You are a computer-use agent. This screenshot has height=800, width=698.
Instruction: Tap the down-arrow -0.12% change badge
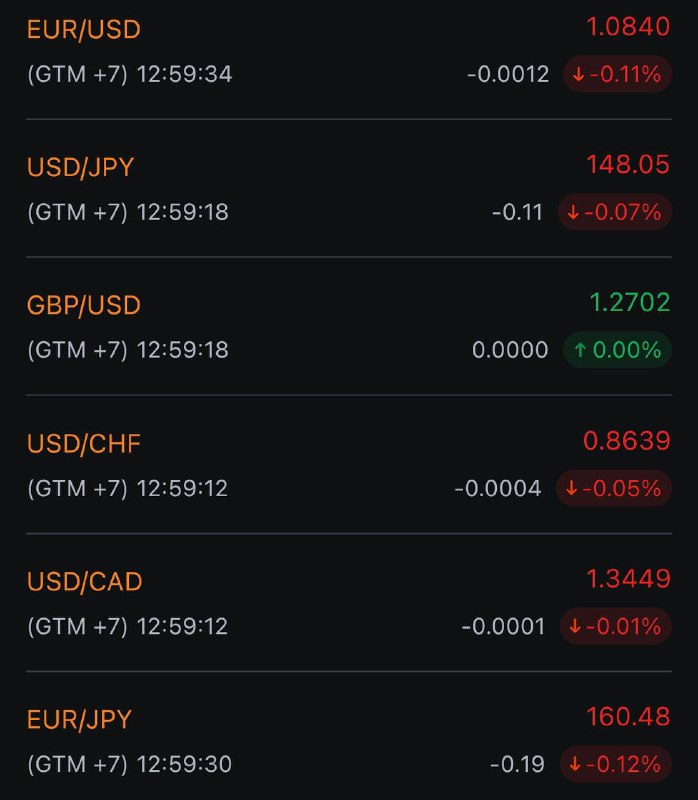pyautogui.click(x=616, y=764)
